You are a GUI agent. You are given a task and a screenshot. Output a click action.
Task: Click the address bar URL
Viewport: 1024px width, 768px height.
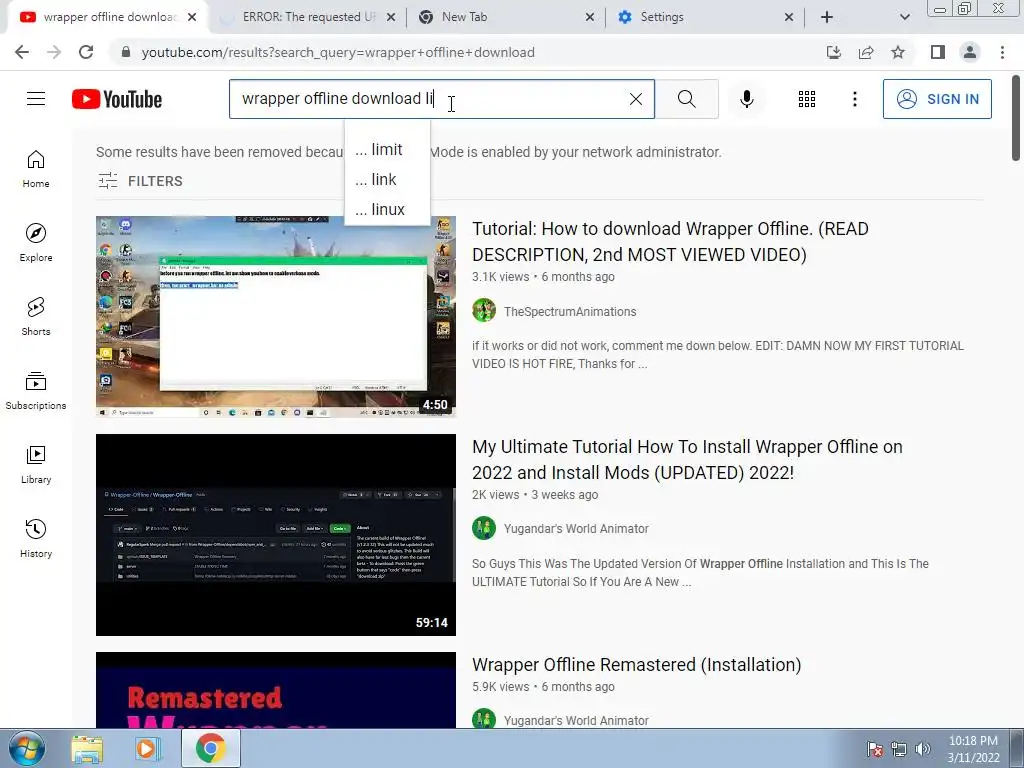coord(338,52)
